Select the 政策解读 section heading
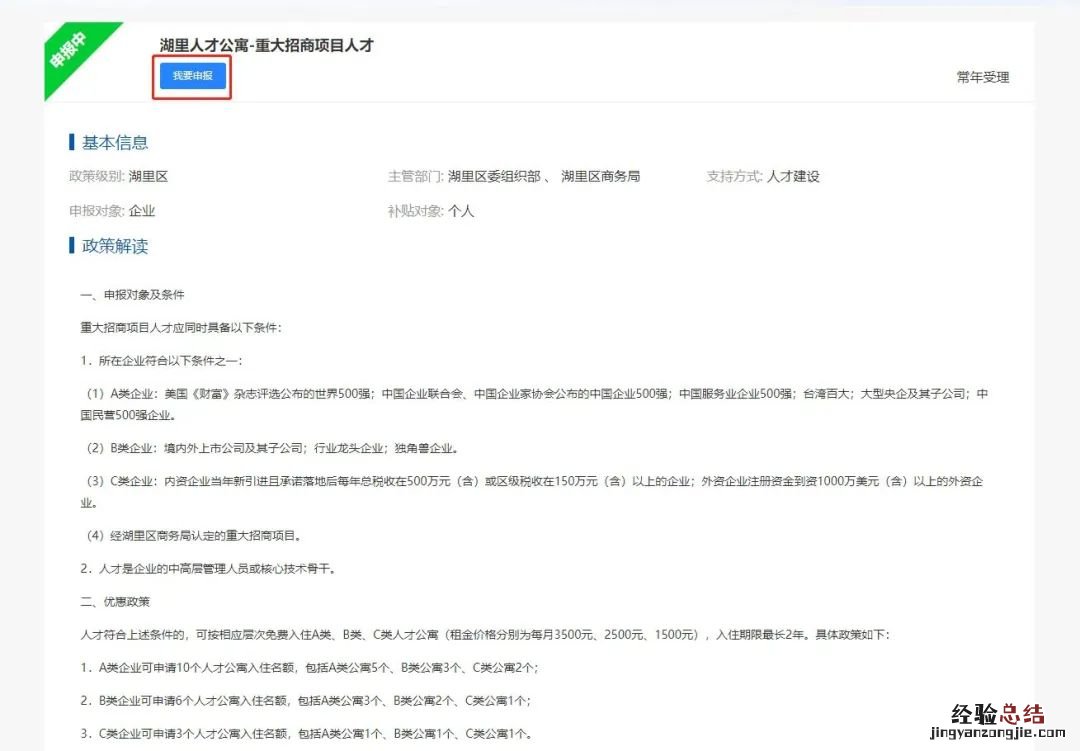The height and width of the screenshot is (751, 1080). [114, 246]
